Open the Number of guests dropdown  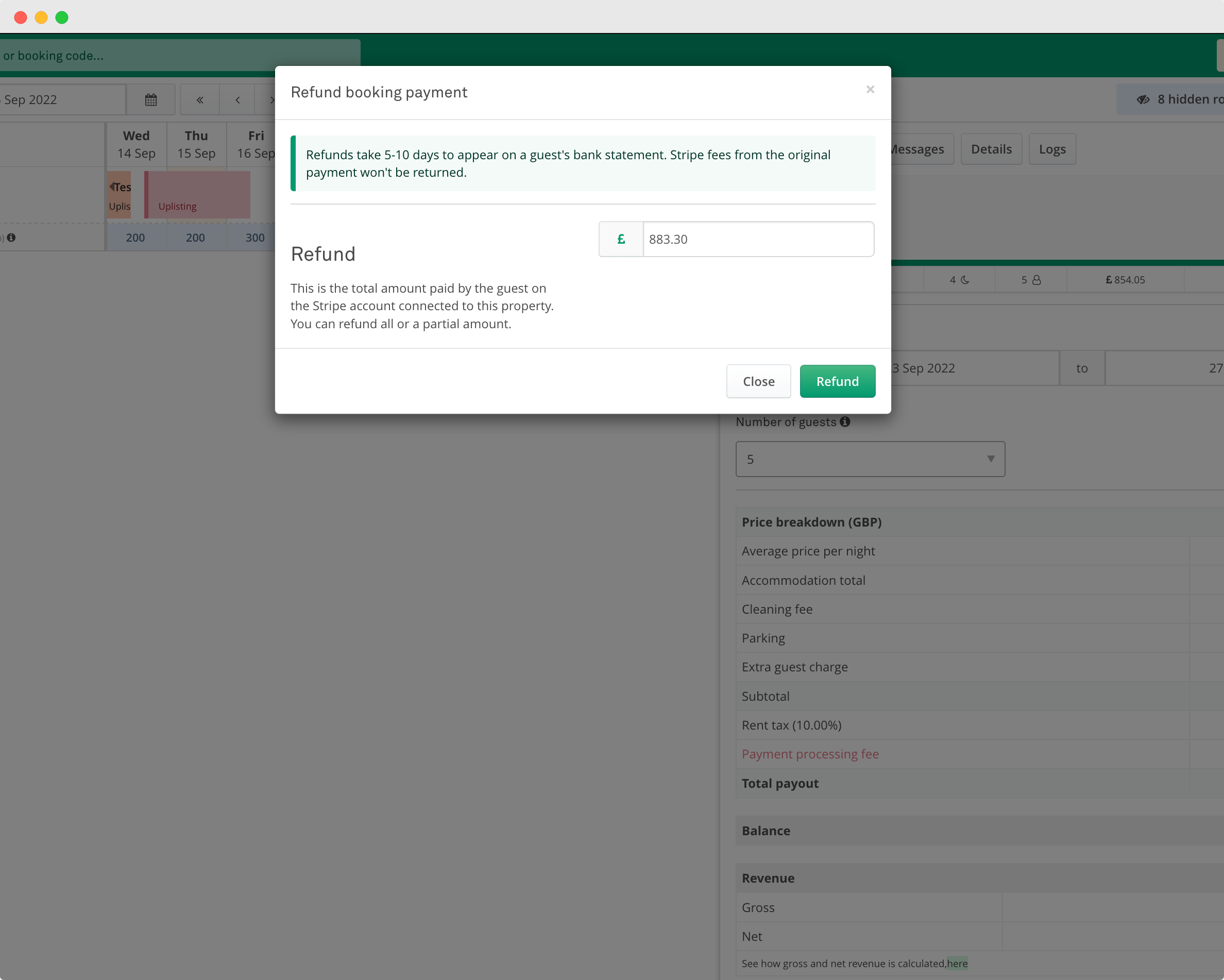(869, 459)
